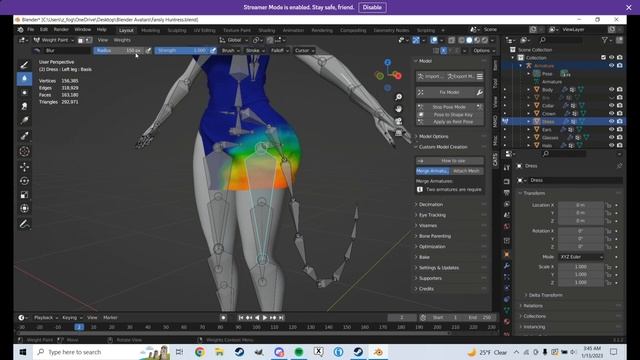Open the Edit menu

pyautogui.click(x=44, y=30)
